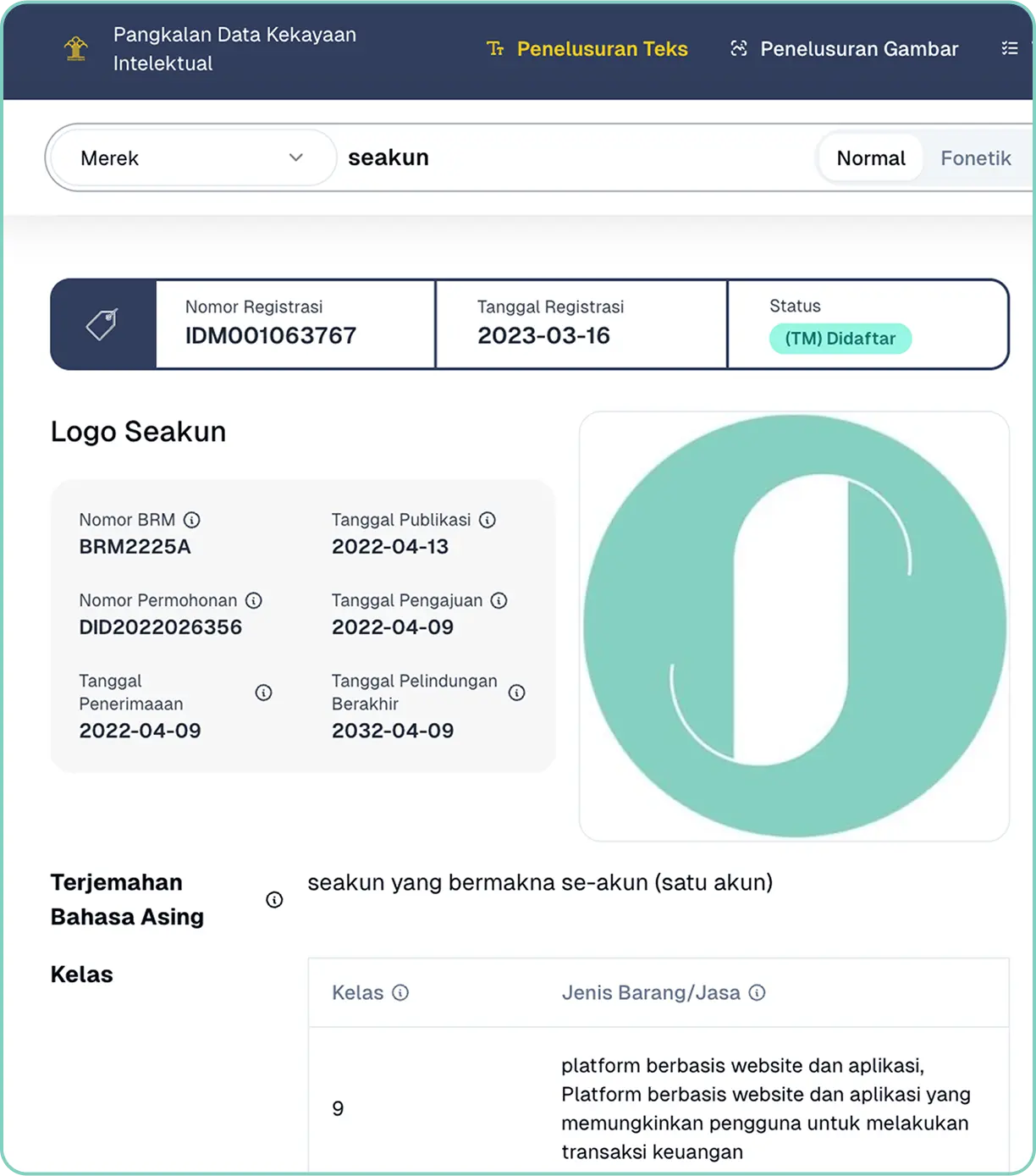Click the (TM) Didaftar status badge
Image resolution: width=1036 pixels, height=1176 pixels.
point(840,339)
